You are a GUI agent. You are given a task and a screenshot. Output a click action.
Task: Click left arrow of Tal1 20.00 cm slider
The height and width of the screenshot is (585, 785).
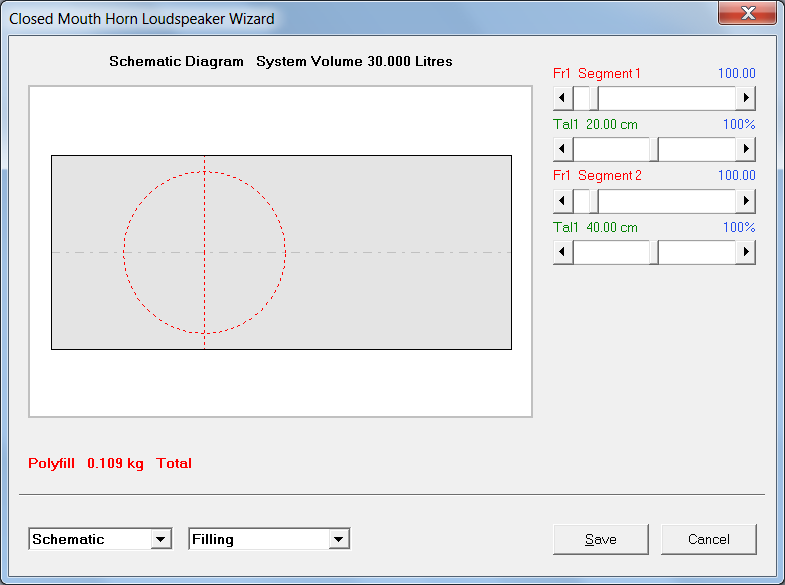coord(563,149)
